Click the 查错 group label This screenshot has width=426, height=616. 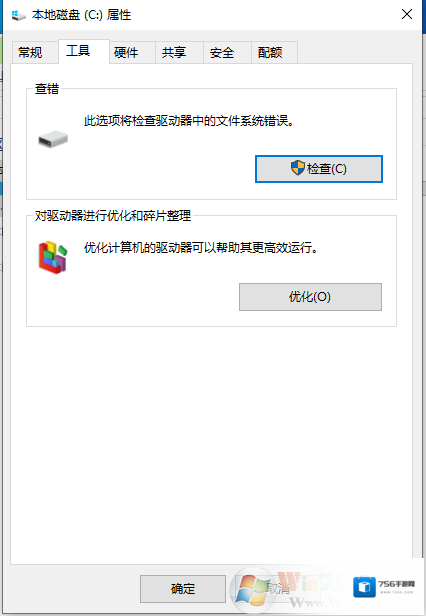(x=47, y=89)
